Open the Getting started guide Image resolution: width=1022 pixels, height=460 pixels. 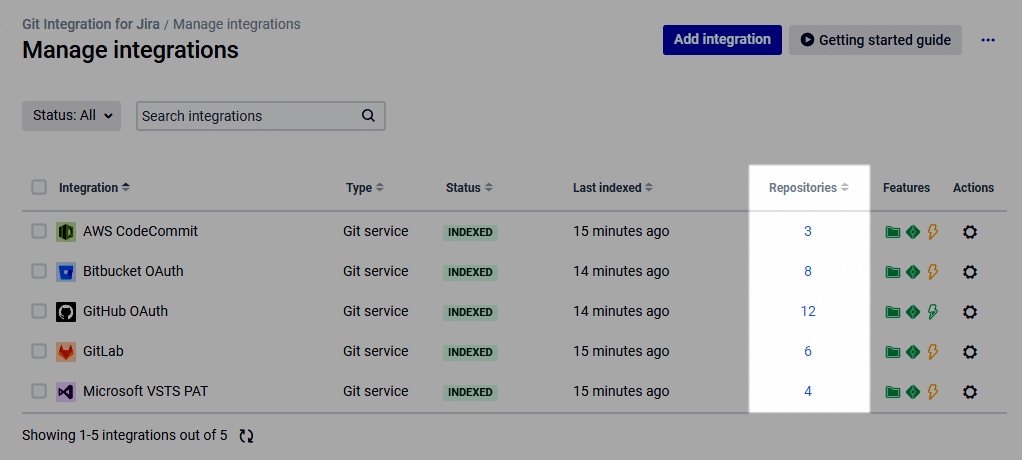875,40
